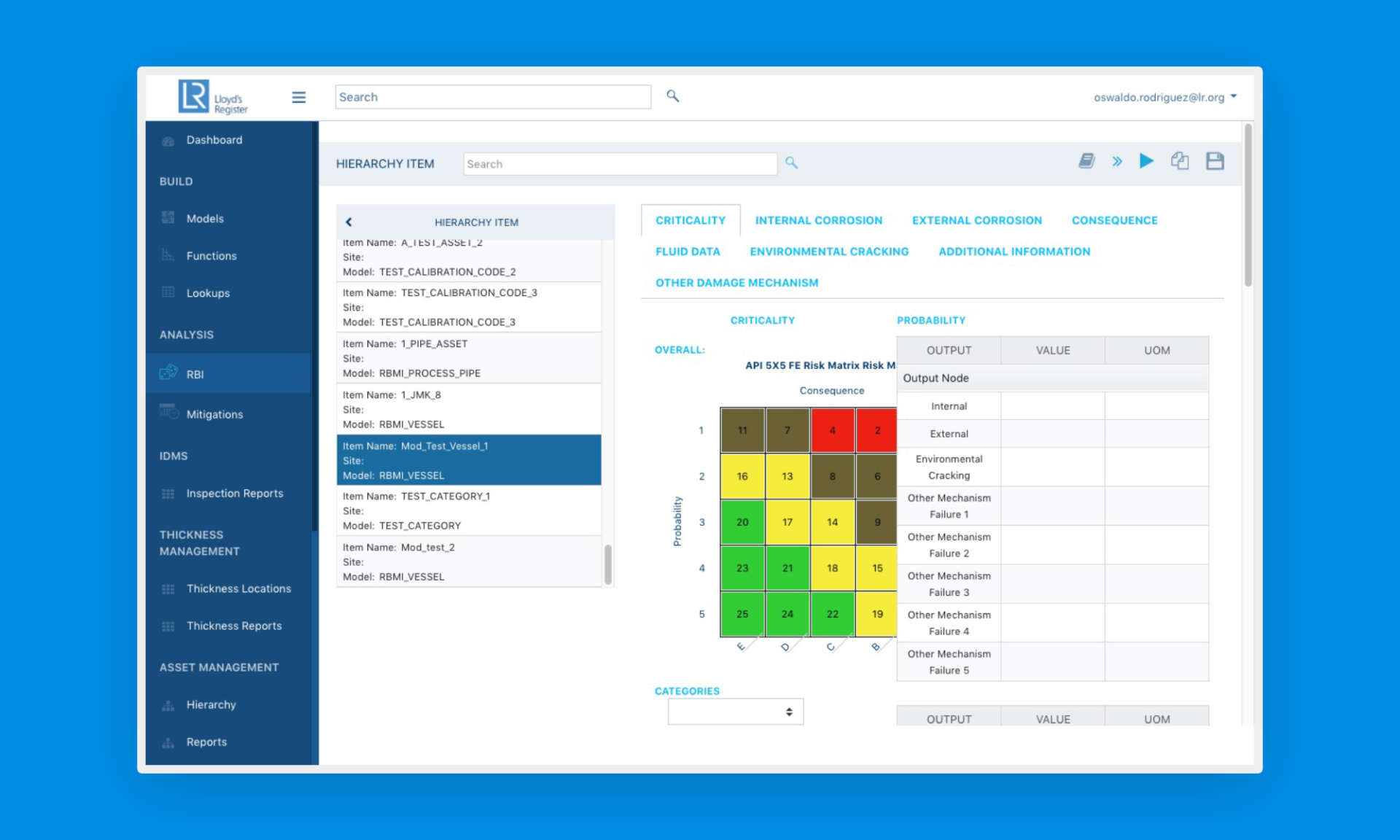
Task: Switch to Other Damage Mechanism tab
Action: (x=736, y=284)
